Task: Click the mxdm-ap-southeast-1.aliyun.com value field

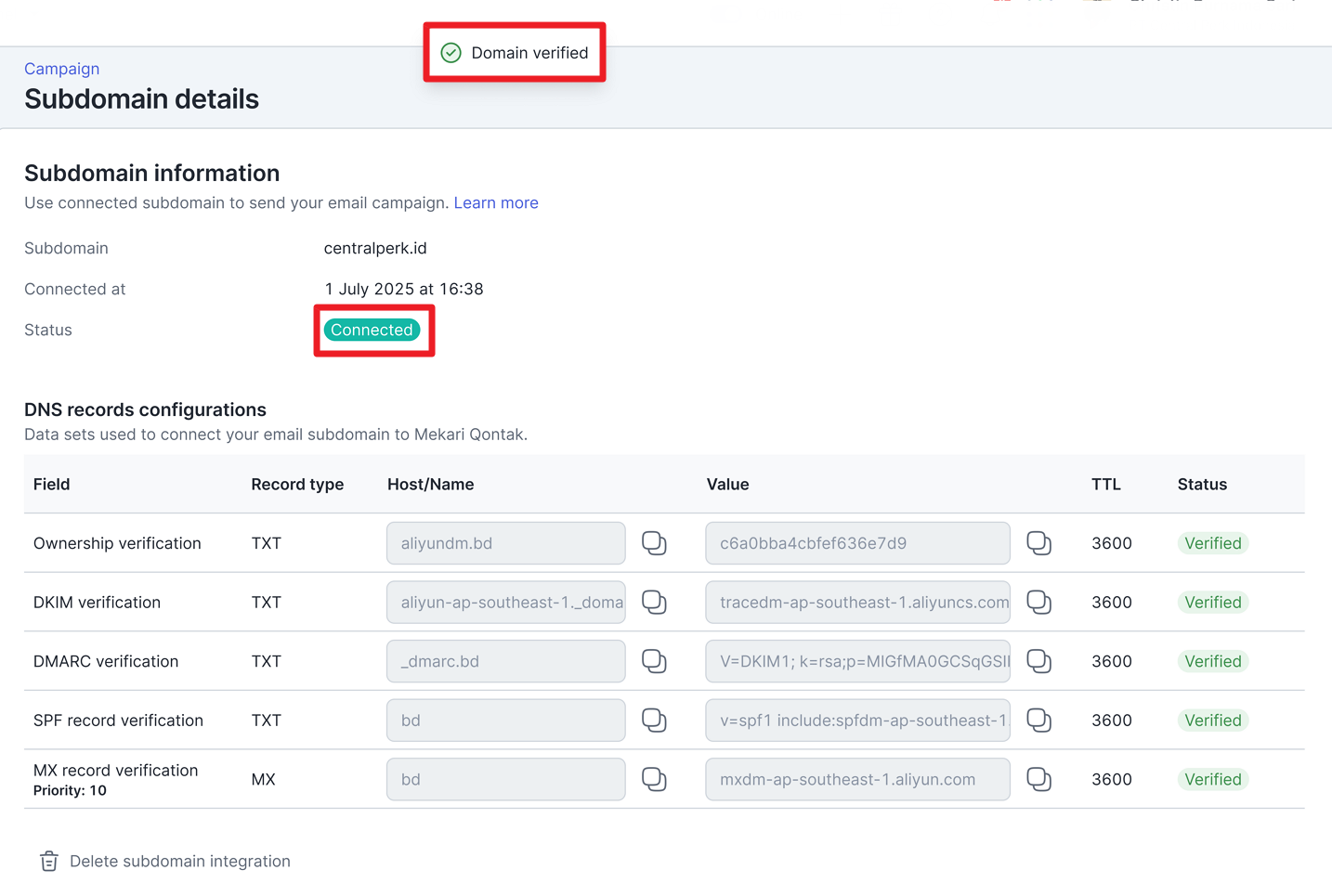Action: pyautogui.click(x=856, y=779)
